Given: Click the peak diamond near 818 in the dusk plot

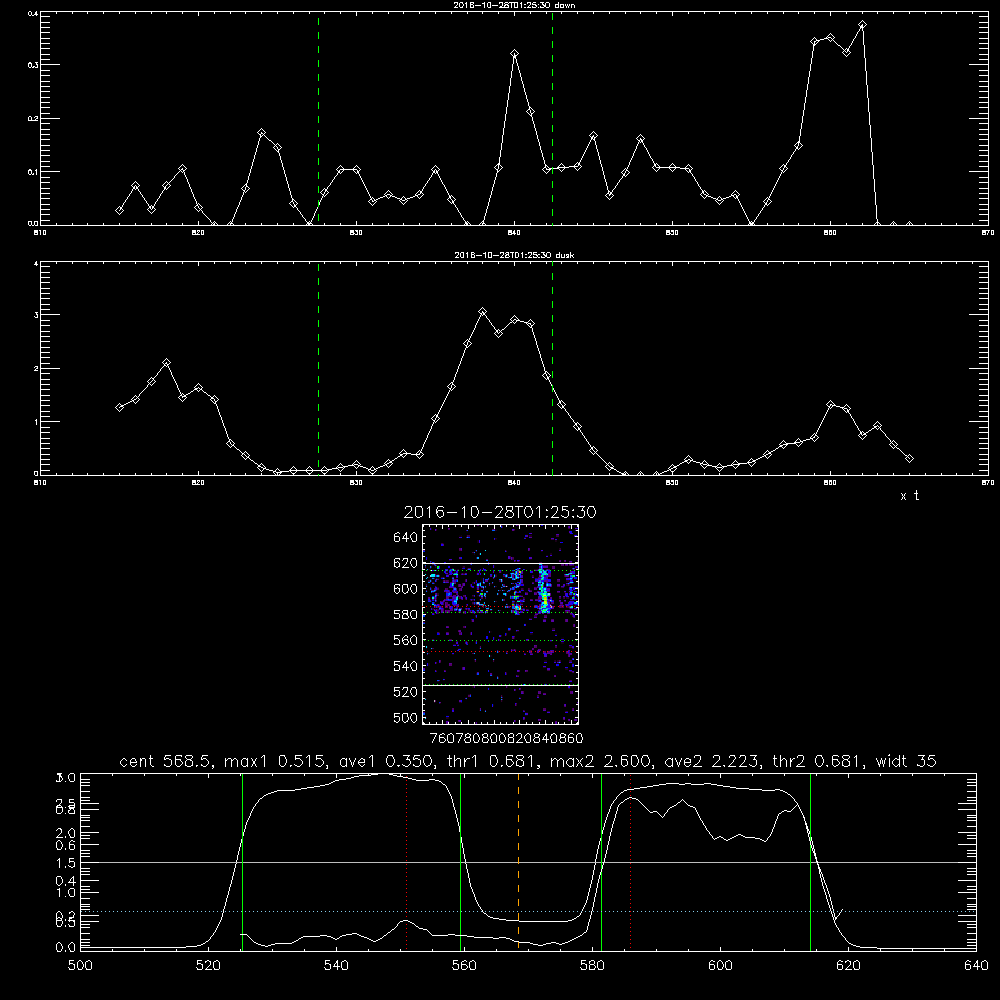Looking at the screenshot, I should (166, 362).
